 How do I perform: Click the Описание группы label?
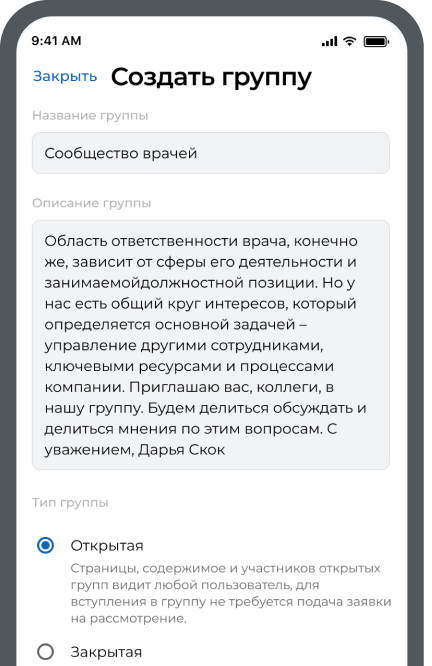(91, 203)
